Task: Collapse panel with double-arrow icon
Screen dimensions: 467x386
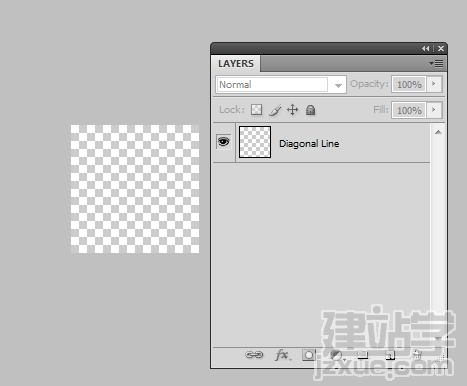Action: [x=425, y=49]
